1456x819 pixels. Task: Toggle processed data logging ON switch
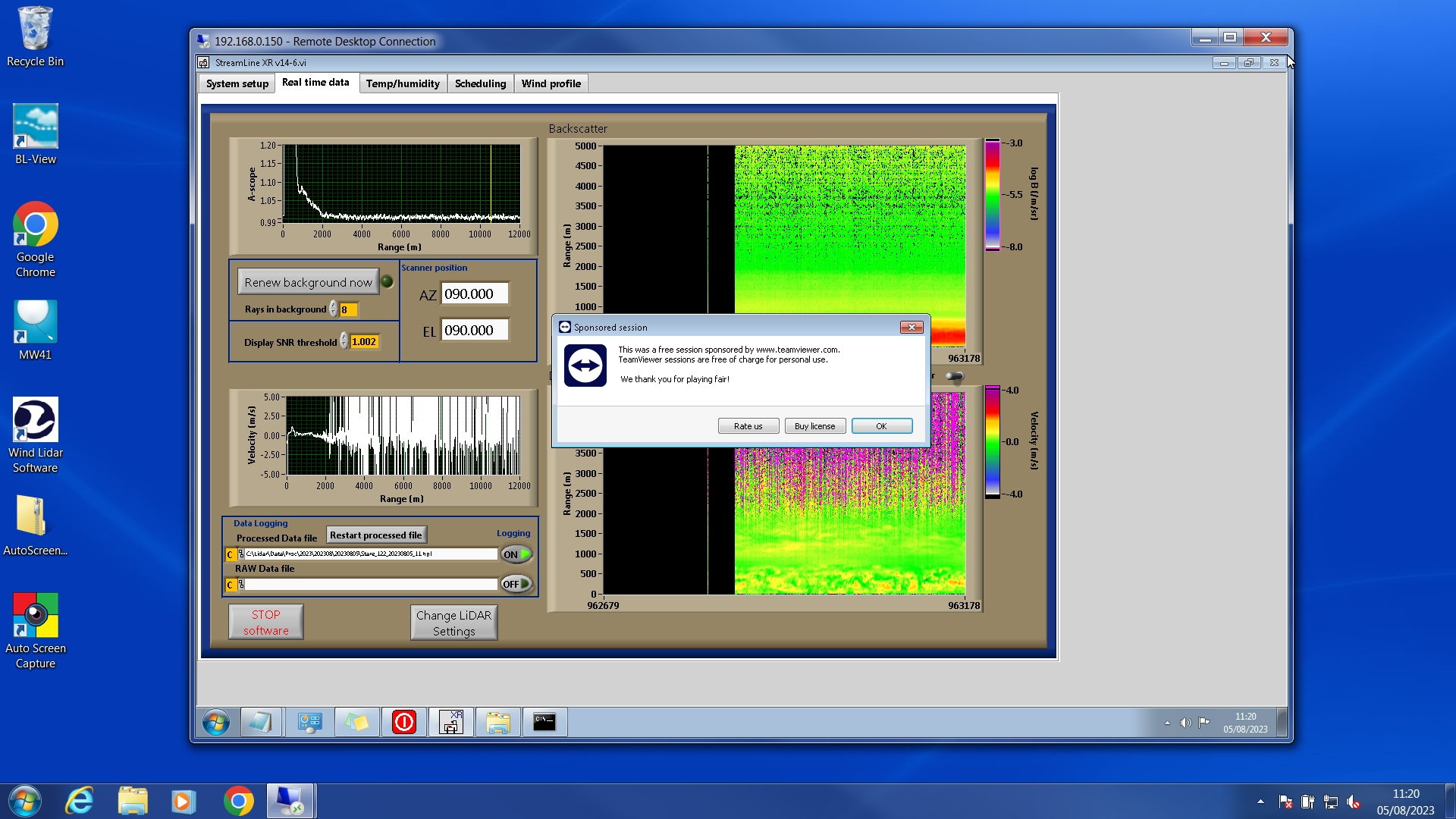516,554
